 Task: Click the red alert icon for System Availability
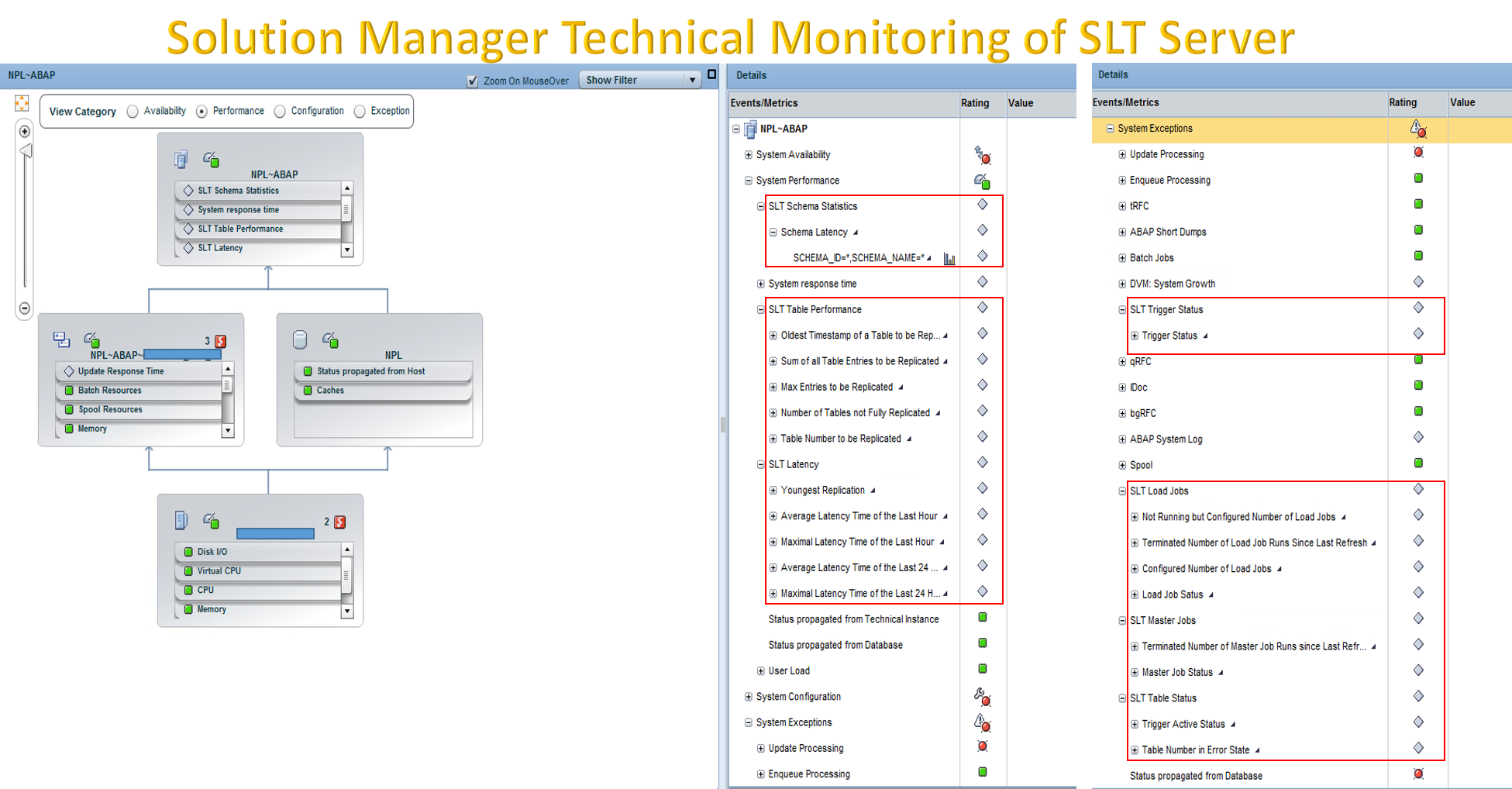pyautogui.click(x=985, y=159)
